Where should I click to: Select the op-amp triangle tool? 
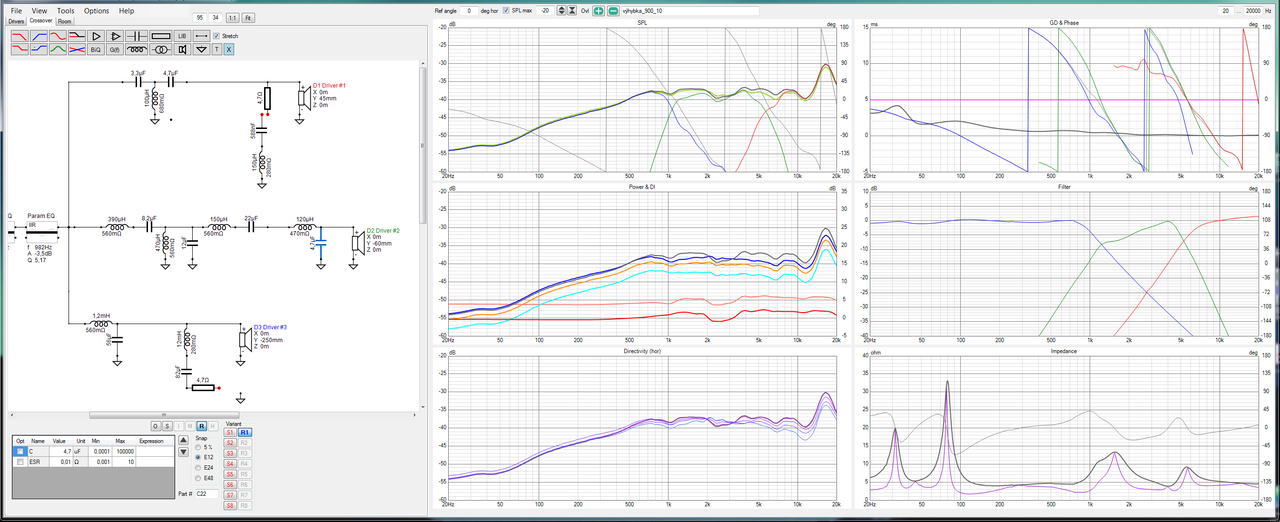115,36
